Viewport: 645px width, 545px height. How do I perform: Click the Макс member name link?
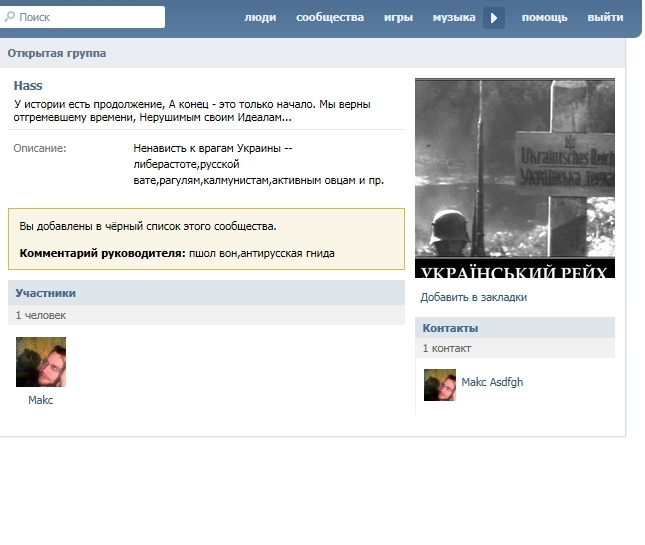tap(40, 400)
